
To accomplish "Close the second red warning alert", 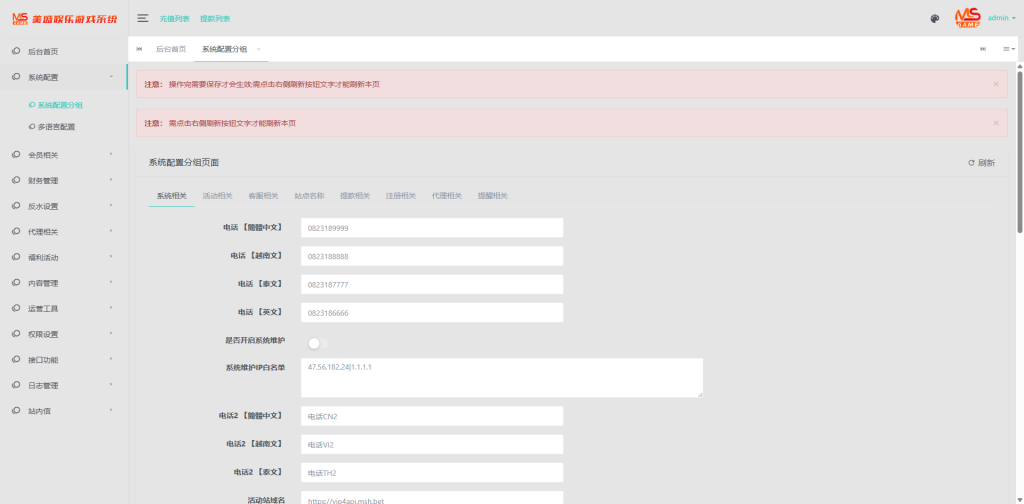I will click(995, 123).
